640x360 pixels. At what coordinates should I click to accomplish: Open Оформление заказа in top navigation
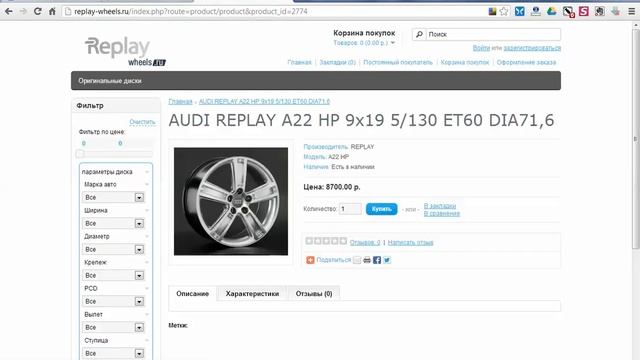point(526,62)
